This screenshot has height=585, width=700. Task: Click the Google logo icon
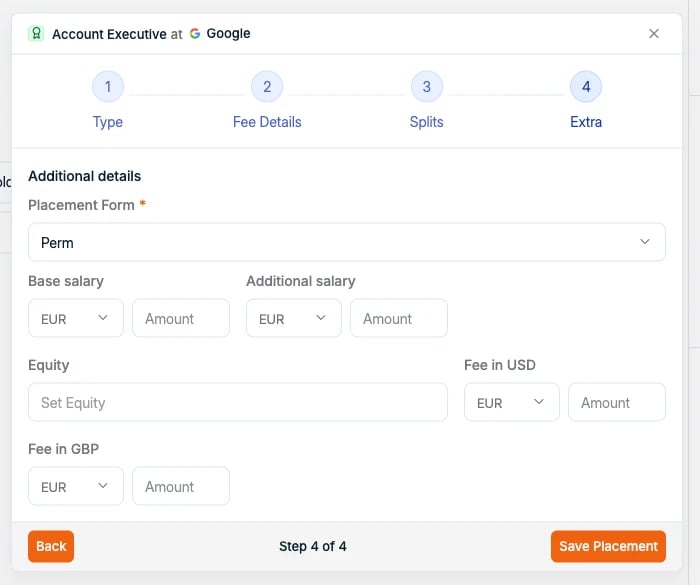[x=195, y=33]
